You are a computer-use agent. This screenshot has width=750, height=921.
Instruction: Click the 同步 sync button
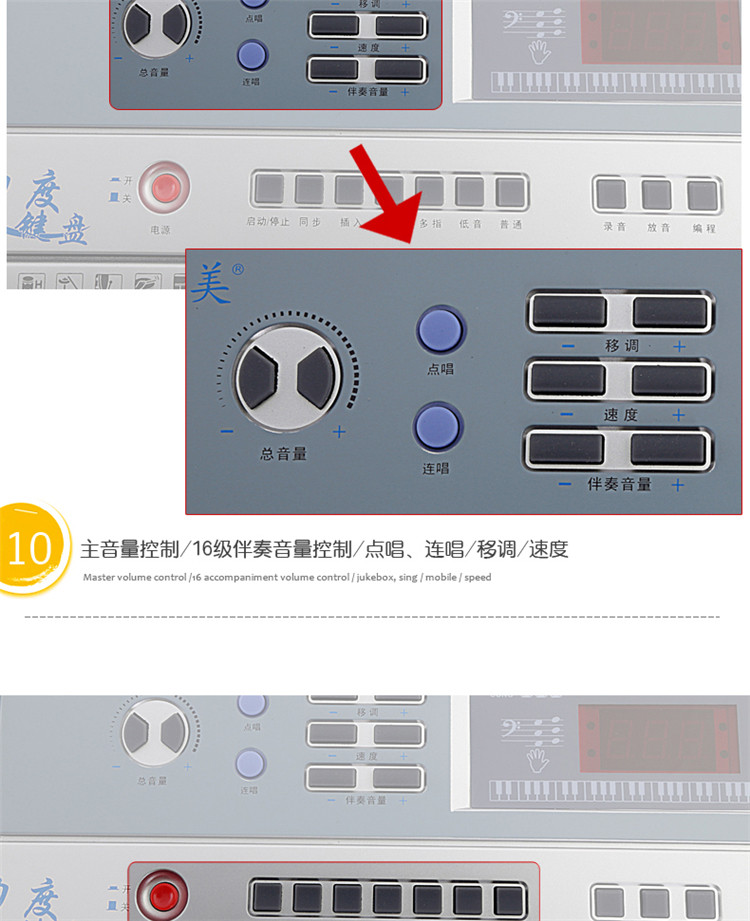coord(309,190)
